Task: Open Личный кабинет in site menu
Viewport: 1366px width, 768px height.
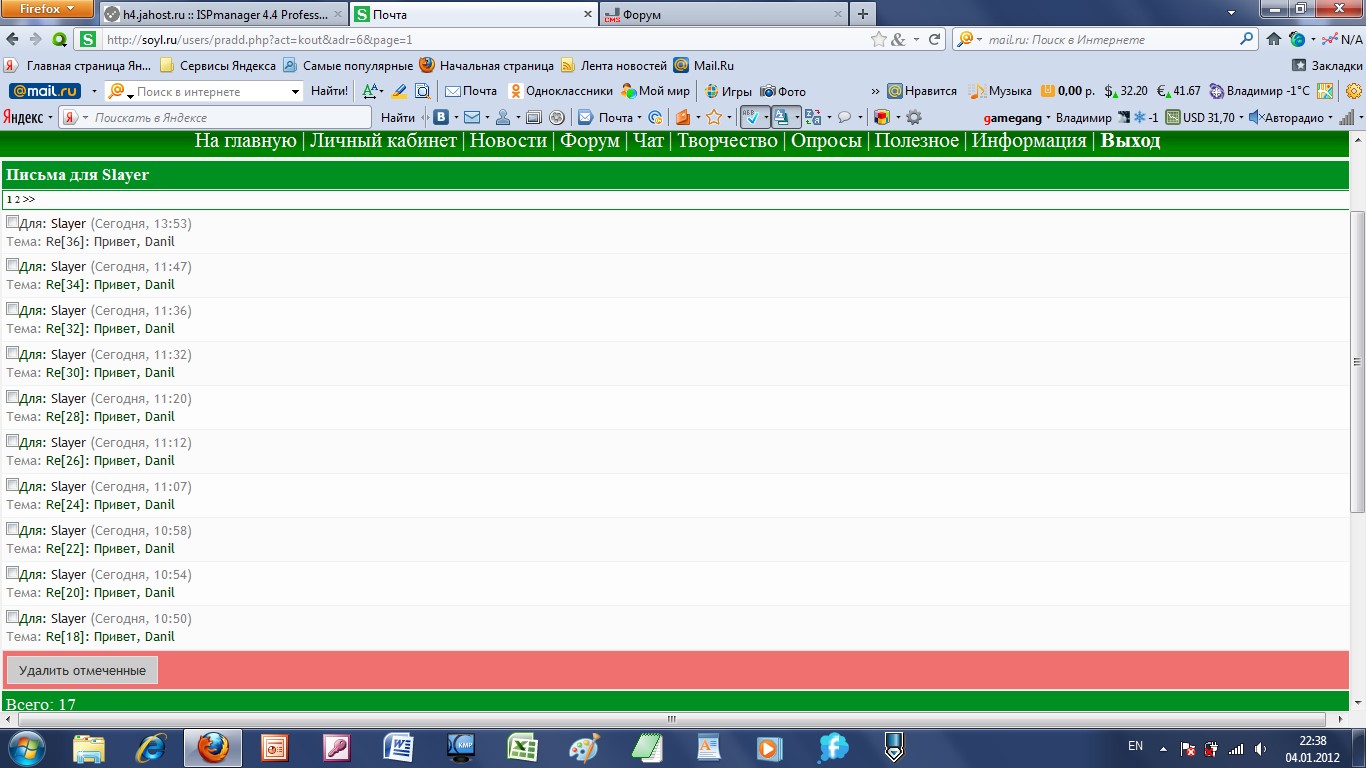Action: point(383,141)
